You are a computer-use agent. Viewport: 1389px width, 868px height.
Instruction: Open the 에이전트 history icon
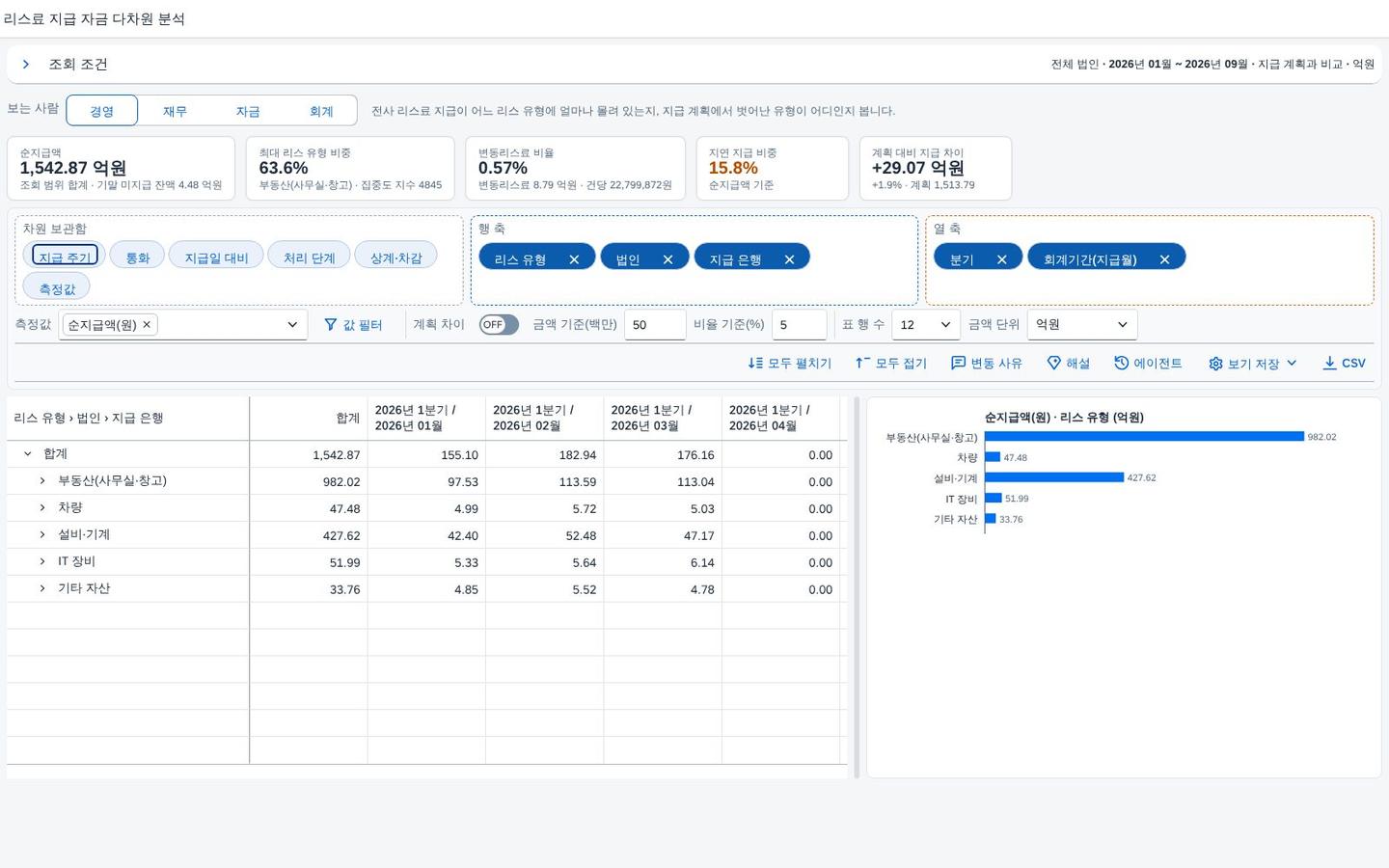pyautogui.click(x=1121, y=363)
